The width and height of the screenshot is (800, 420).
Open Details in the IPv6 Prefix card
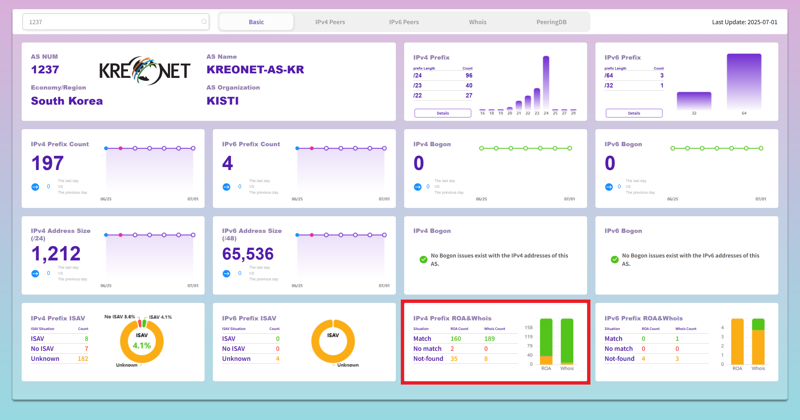pyautogui.click(x=633, y=113)
